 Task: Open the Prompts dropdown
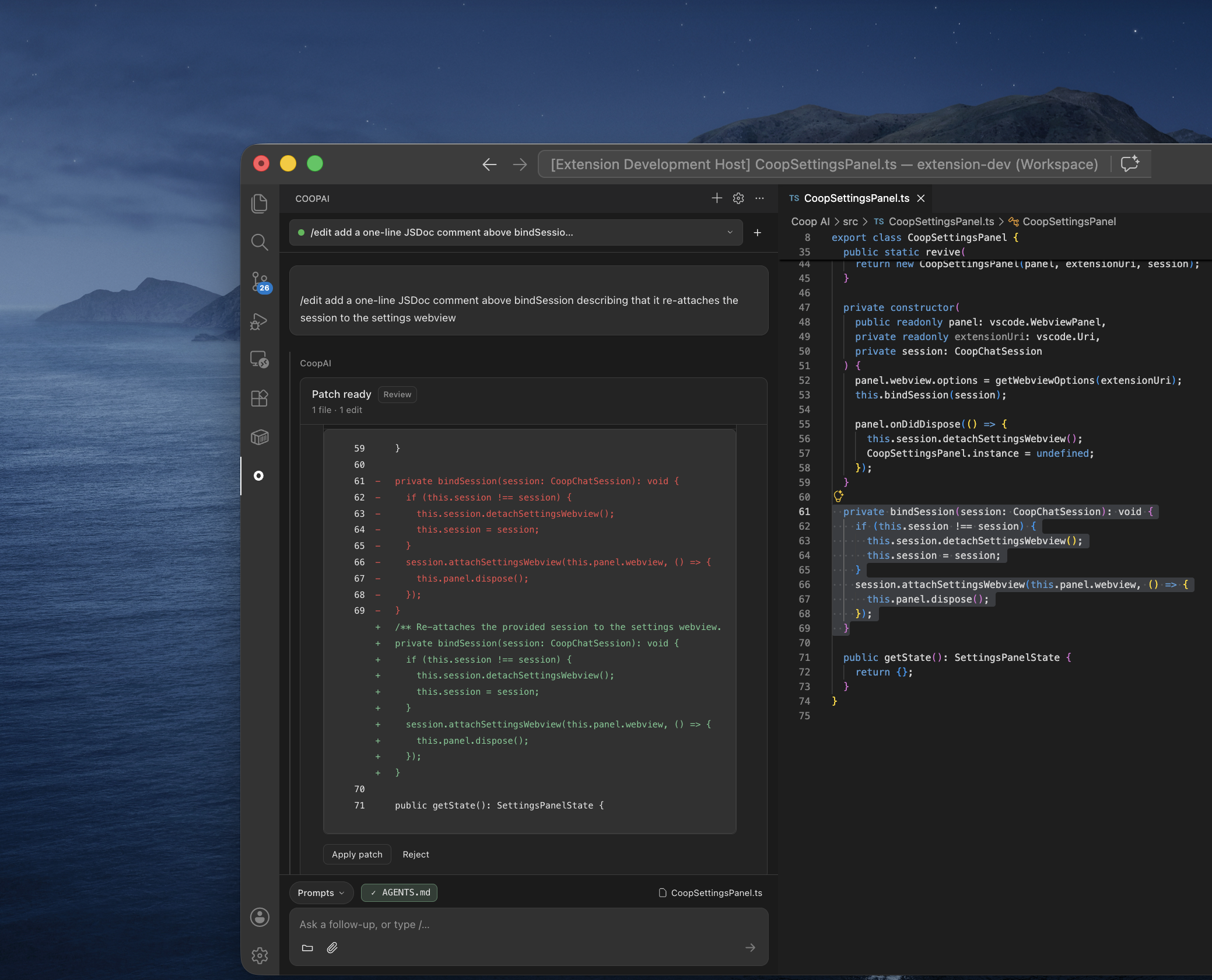click(321, 892)
